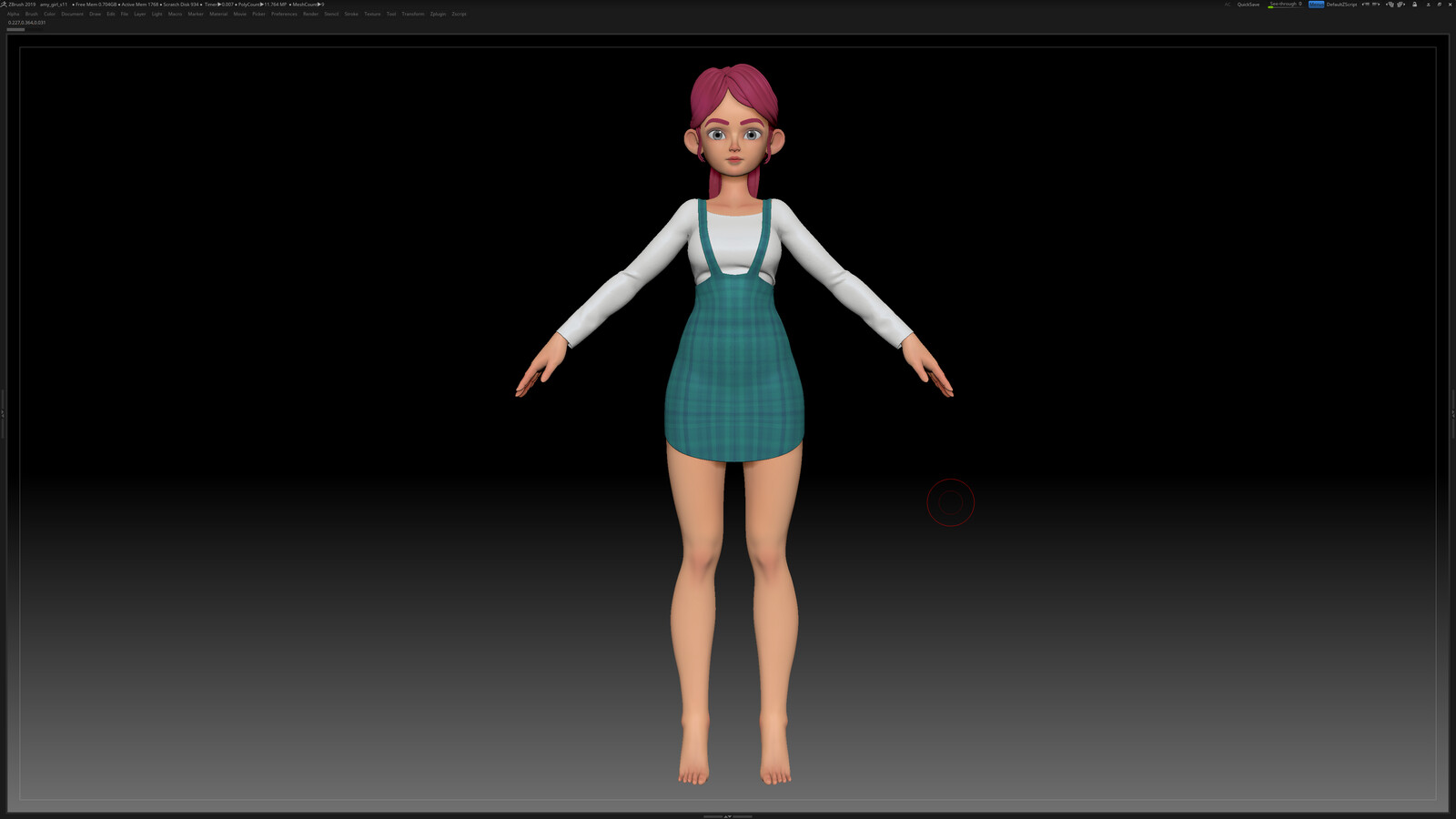Adjust the See-through slider
The image size is (1456, 819).
(1285, 5)
